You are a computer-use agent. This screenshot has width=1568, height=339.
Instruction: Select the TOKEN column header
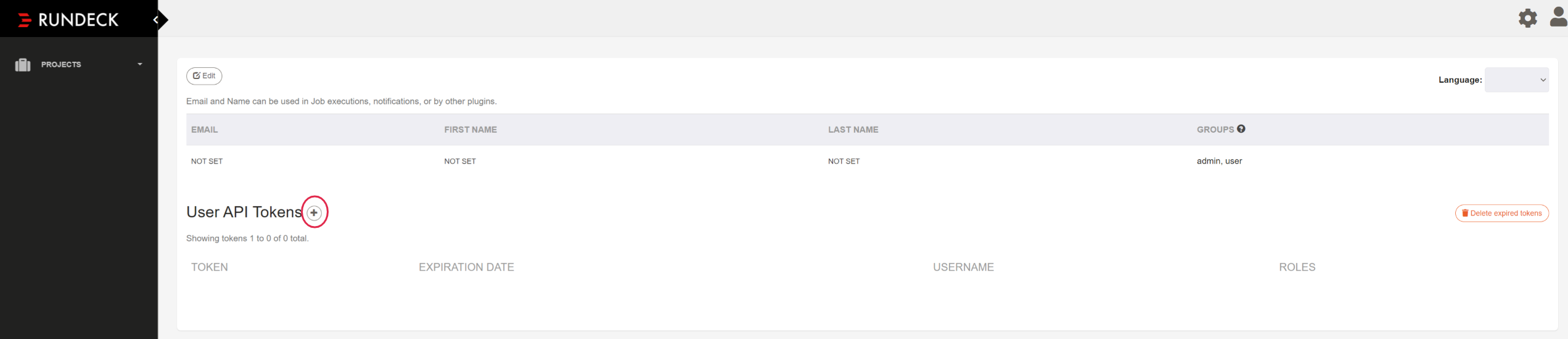(210, 267)
